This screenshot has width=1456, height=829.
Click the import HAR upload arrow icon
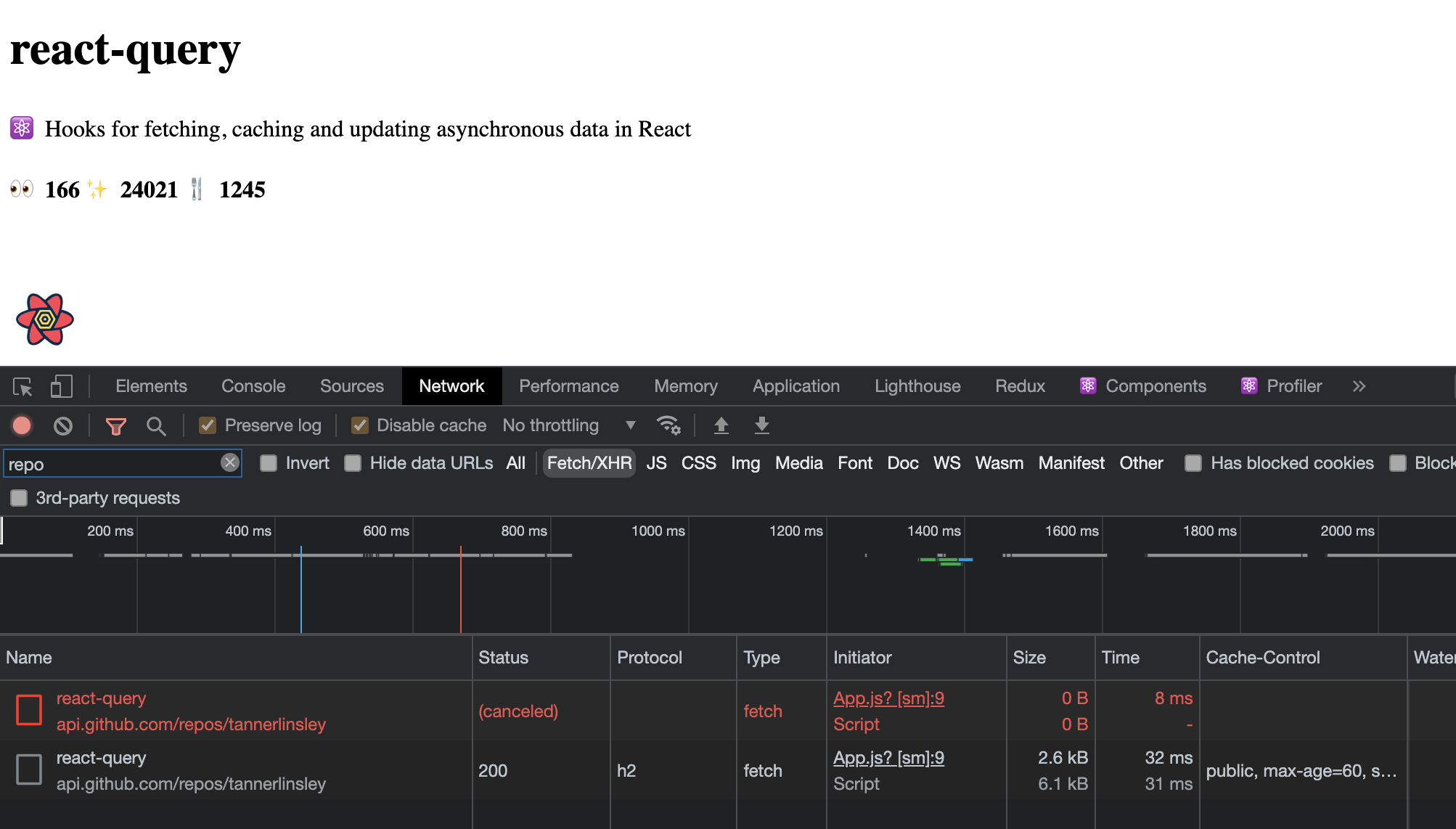[721, 425]
